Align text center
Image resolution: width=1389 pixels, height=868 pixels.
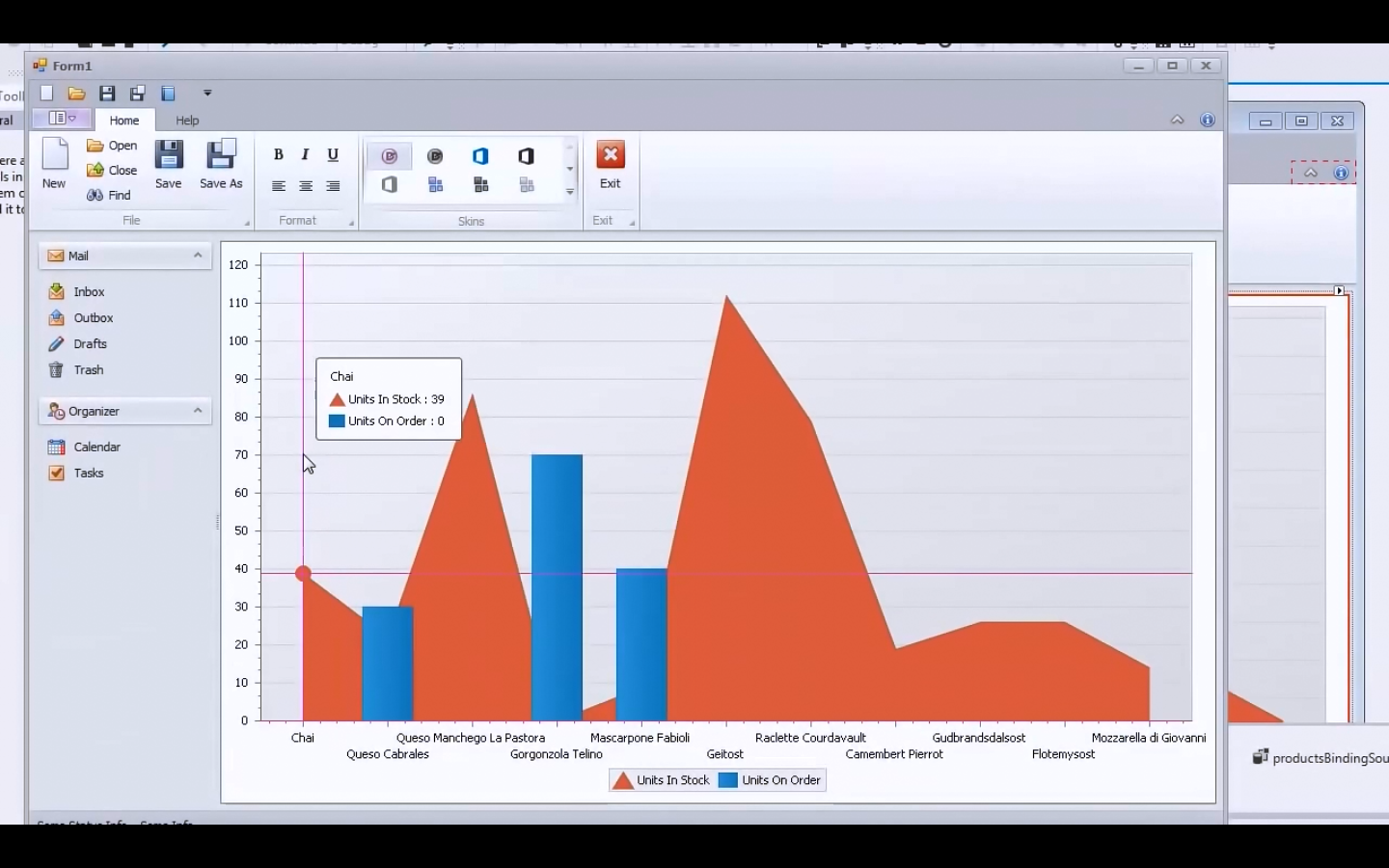pos(306,186)
